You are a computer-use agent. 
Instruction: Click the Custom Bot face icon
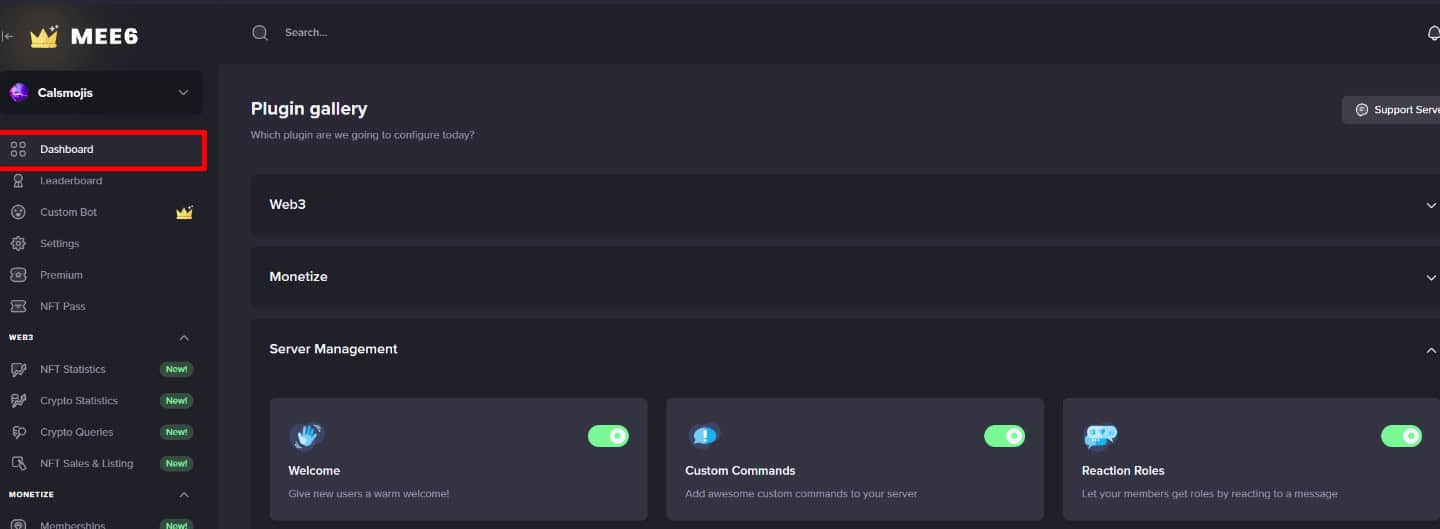pyautogui.click(x=18, y=212)
